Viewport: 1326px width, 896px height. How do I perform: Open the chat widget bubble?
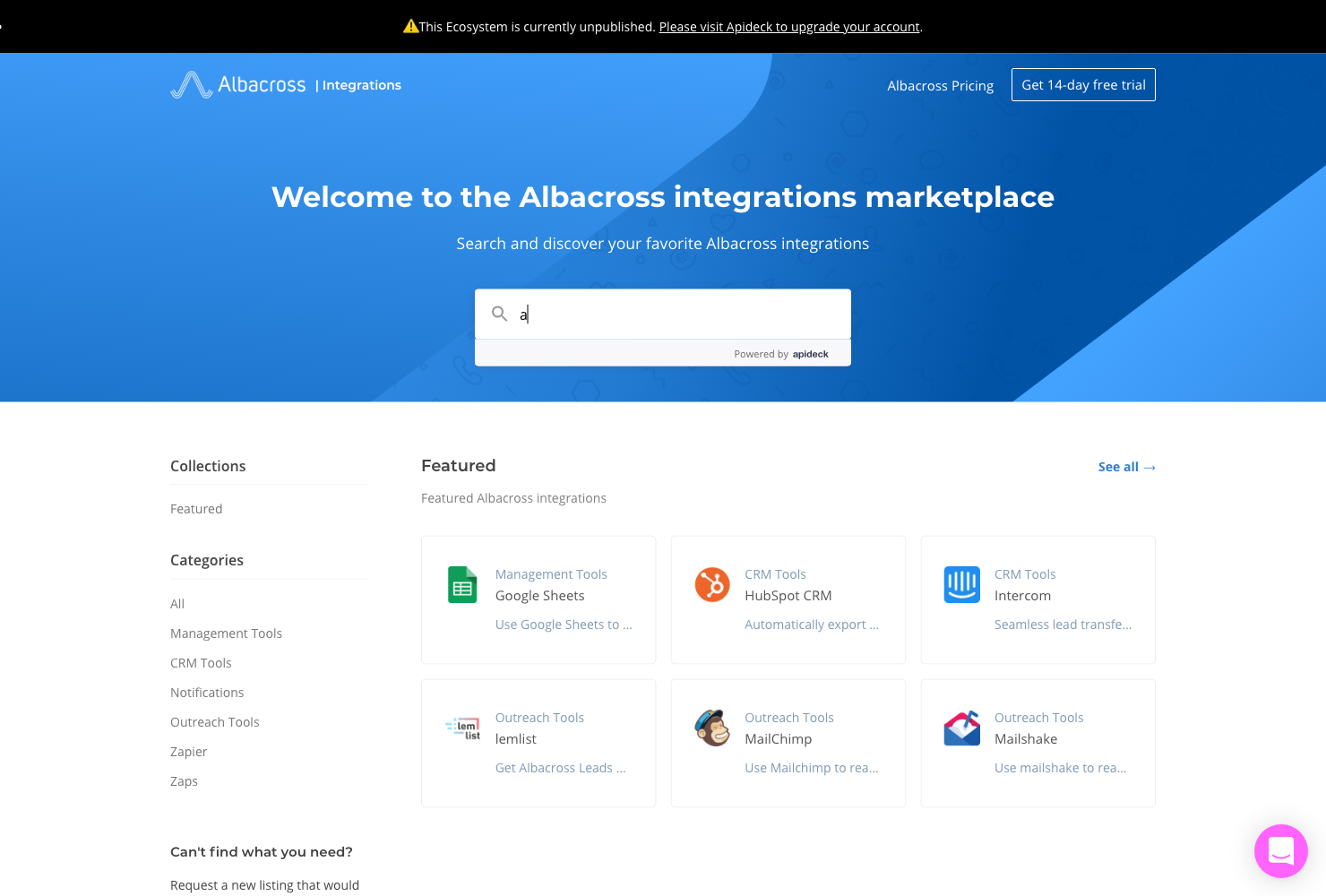click(1281, 851)
